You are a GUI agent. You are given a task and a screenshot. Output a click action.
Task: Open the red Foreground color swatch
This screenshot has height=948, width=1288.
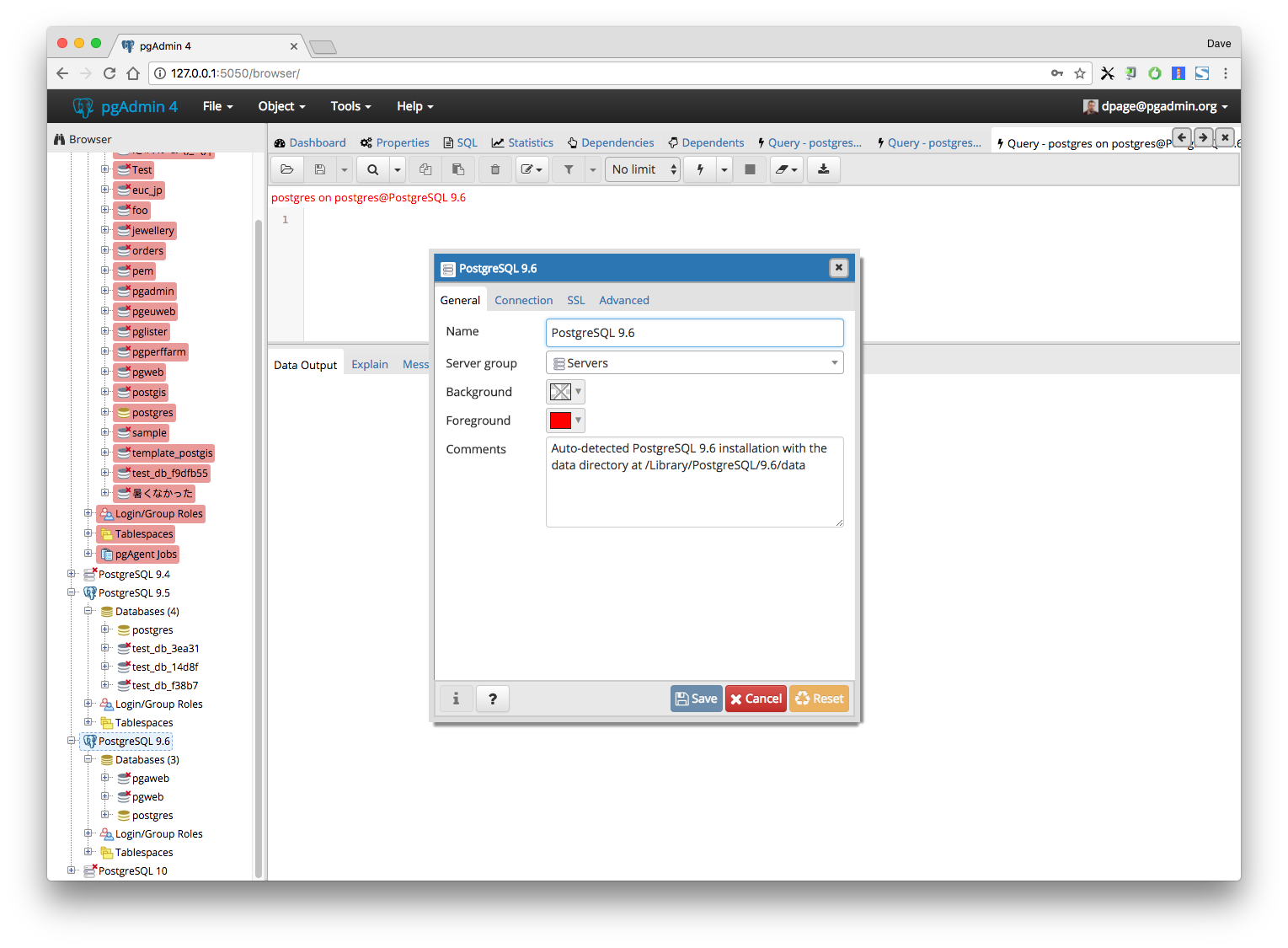tap(561, 420)
